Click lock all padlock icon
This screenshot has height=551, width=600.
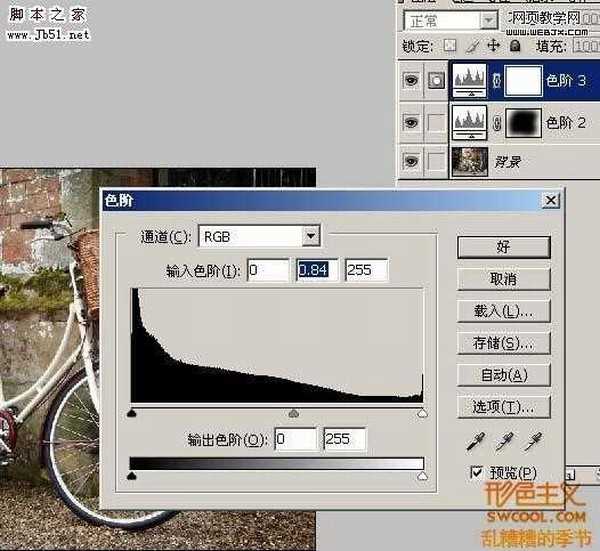tap(515, 46)
